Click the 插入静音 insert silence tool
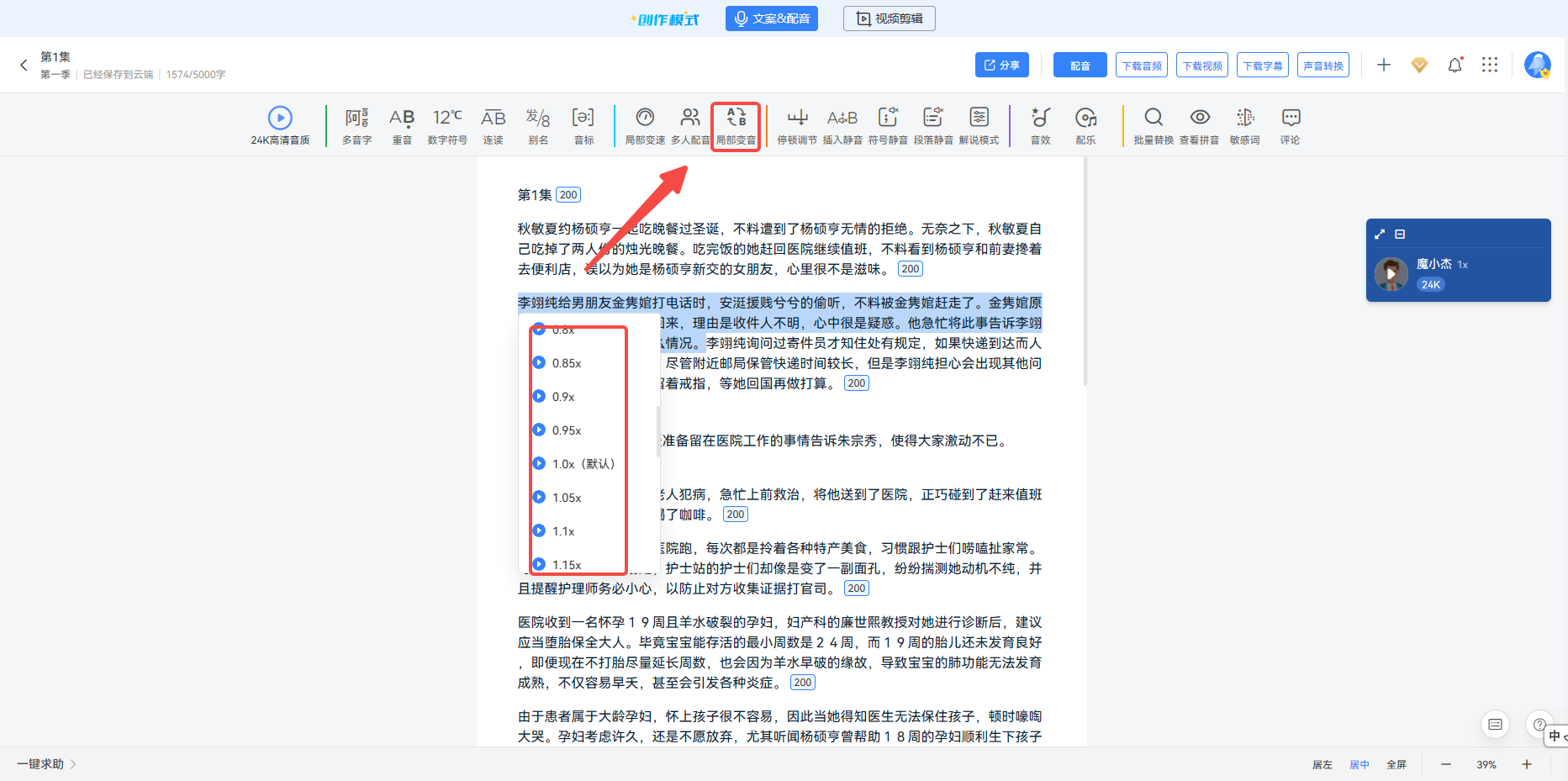The image size is (1568, 781). pos(842,124)
